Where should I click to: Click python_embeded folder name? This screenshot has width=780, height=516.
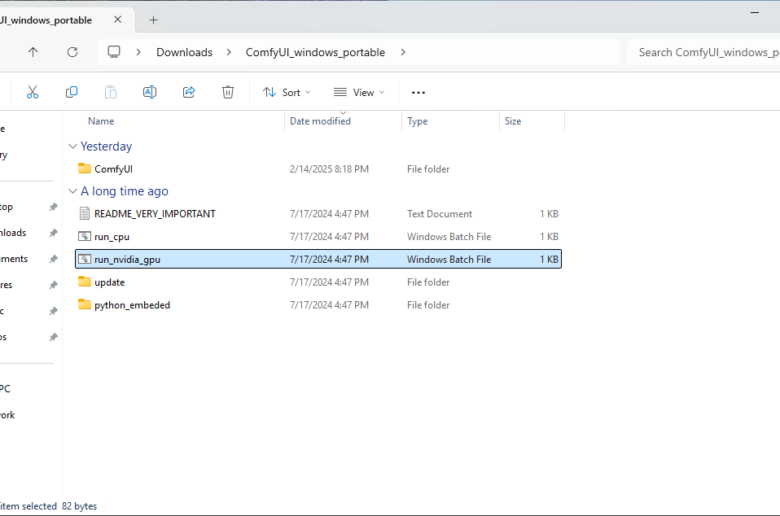point(132,305)
